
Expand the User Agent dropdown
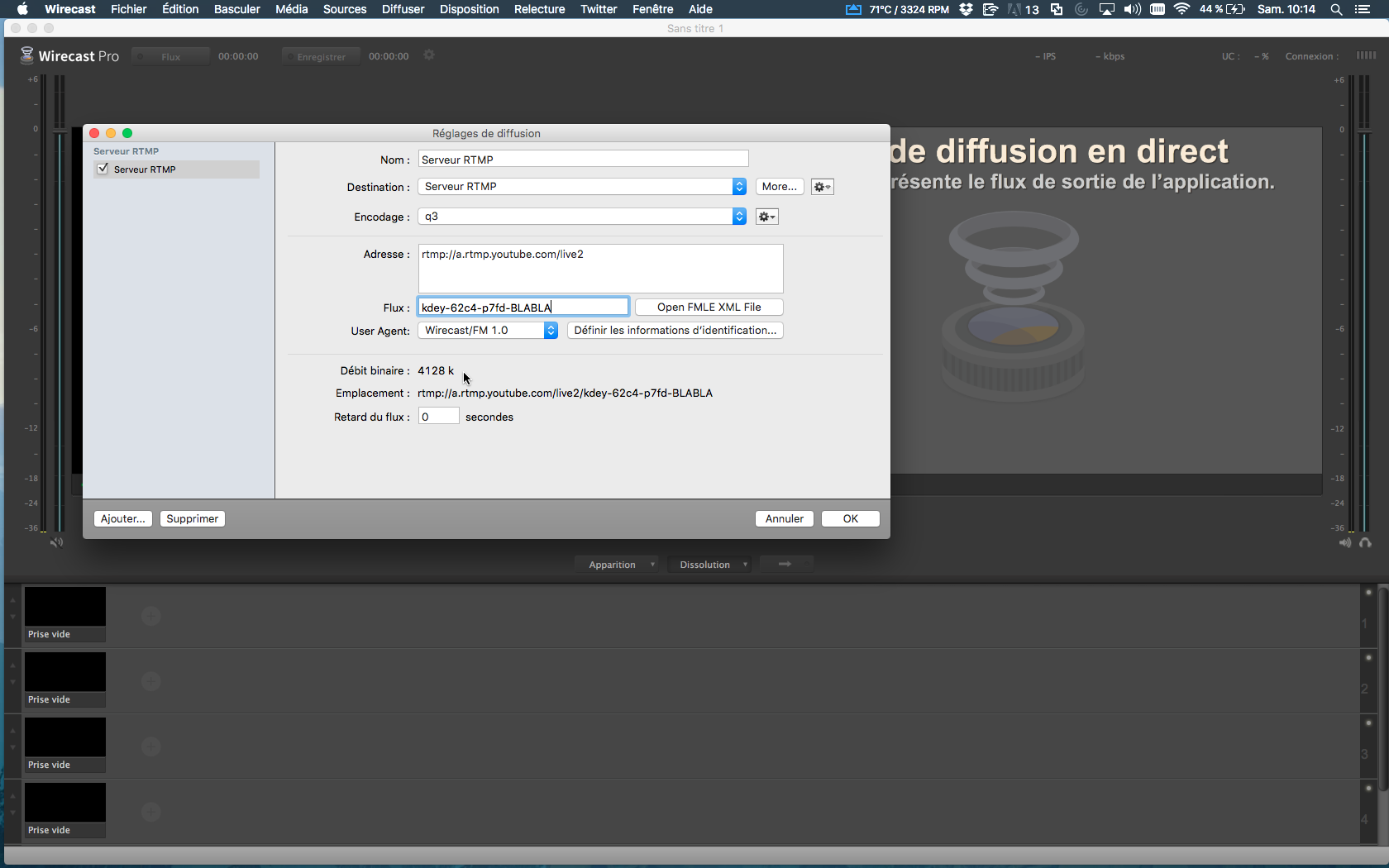pos(488,331)
